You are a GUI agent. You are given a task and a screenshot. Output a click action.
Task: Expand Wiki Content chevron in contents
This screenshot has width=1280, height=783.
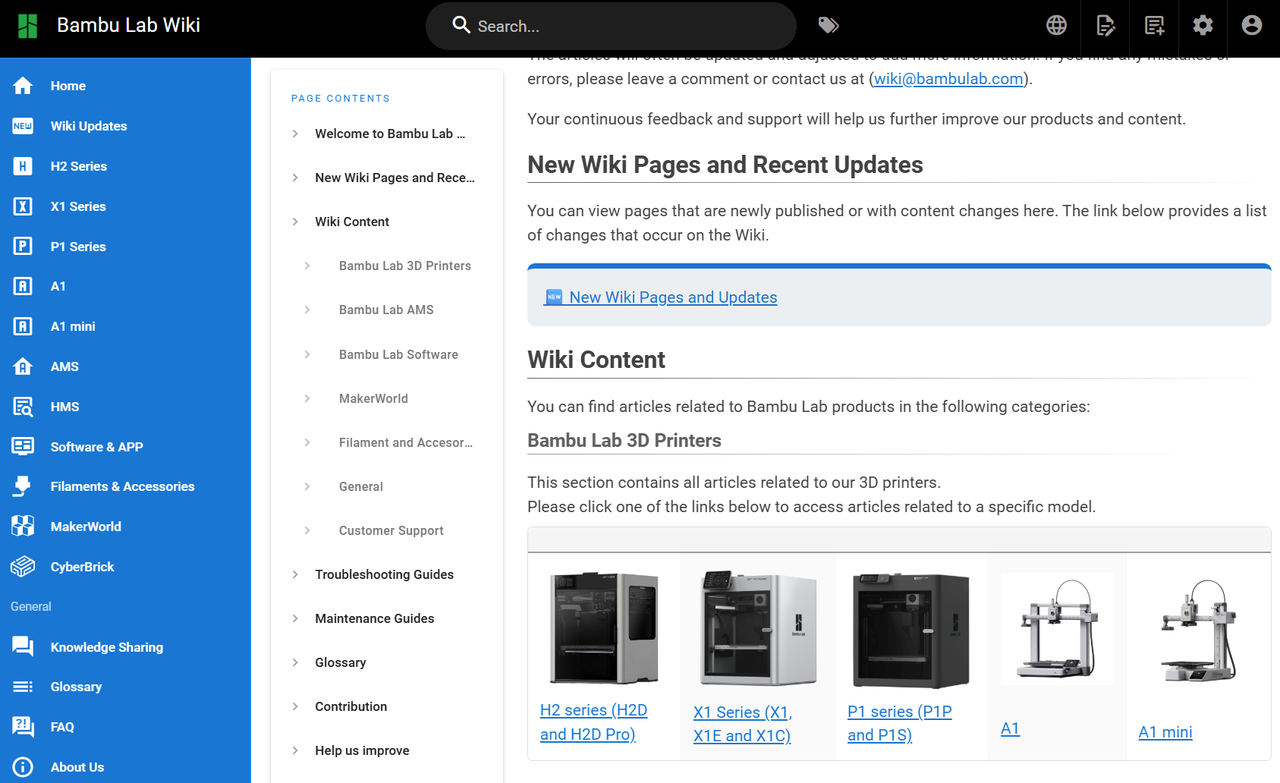tap(295, 221)
